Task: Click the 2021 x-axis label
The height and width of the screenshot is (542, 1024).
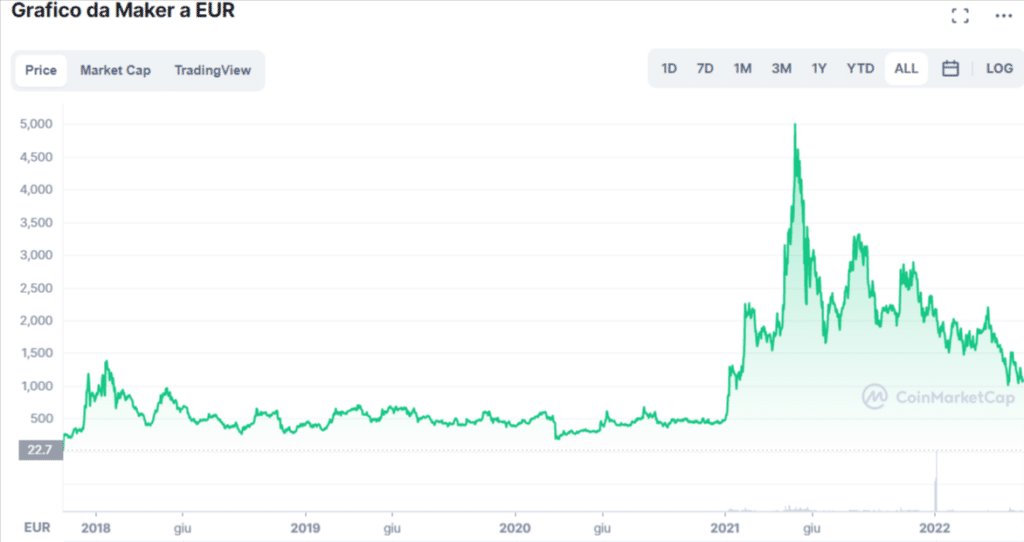Action: tap(725, 528)
